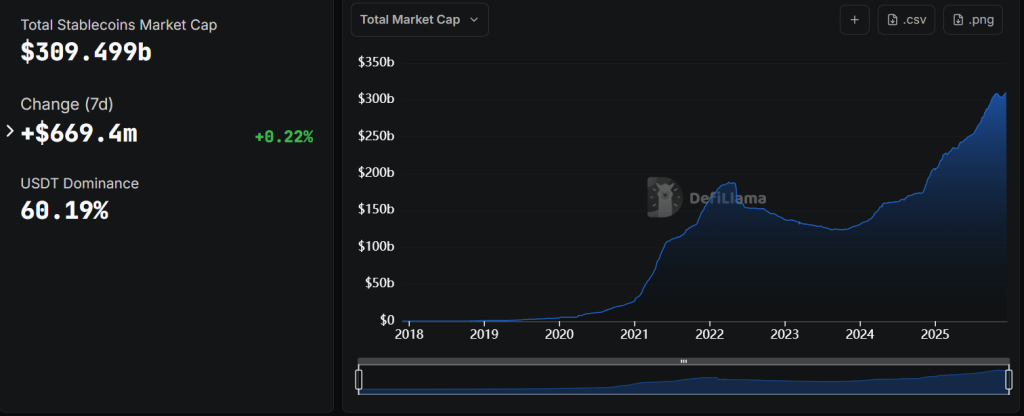Download chart data as .csv

[906, 20]
